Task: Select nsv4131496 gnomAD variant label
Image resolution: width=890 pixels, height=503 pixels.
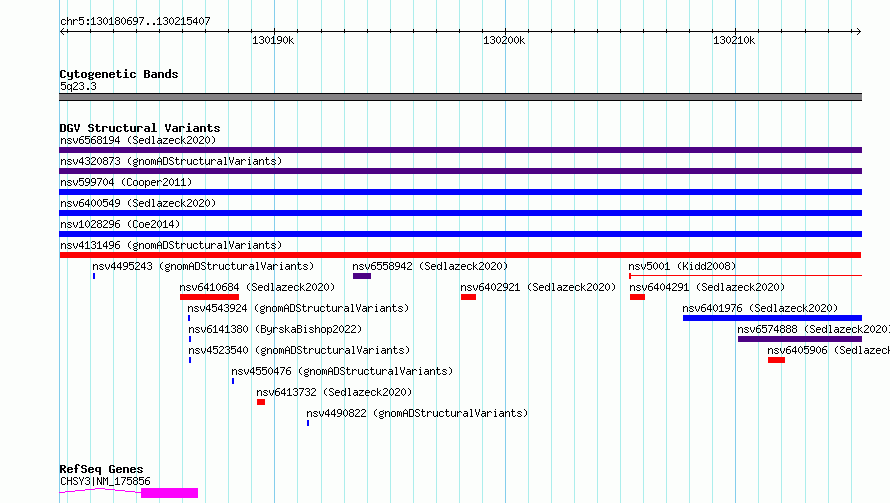Action: [171, 245]
